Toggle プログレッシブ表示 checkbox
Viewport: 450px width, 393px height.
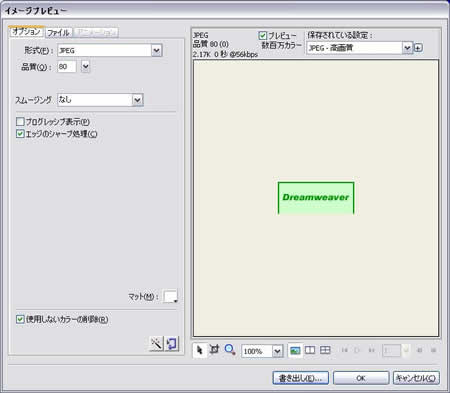tap(20, 122)
